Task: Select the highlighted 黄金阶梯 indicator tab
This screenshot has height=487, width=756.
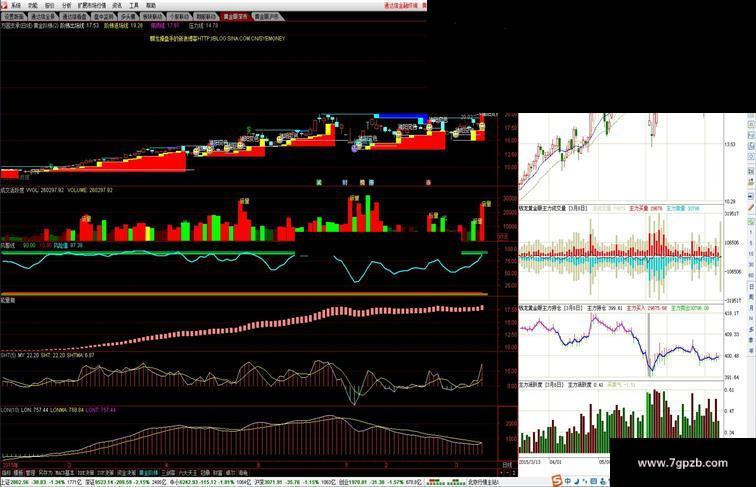Action: click(x=148, y=473)
